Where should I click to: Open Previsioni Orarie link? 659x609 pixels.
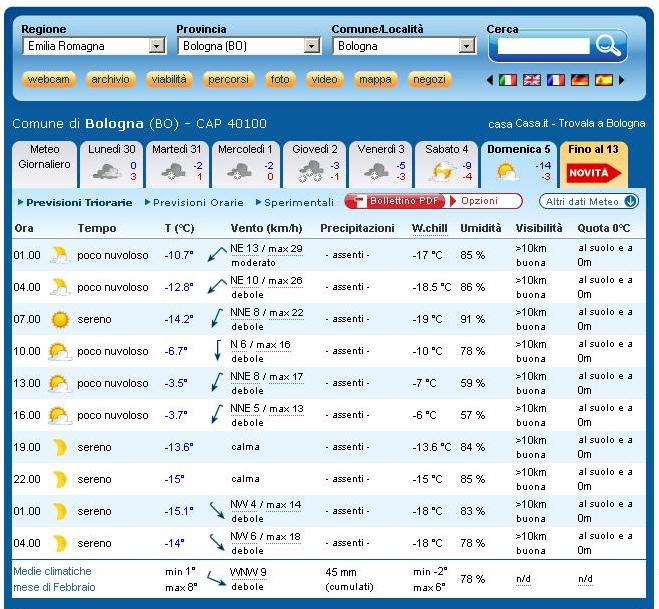coord(198,202)
